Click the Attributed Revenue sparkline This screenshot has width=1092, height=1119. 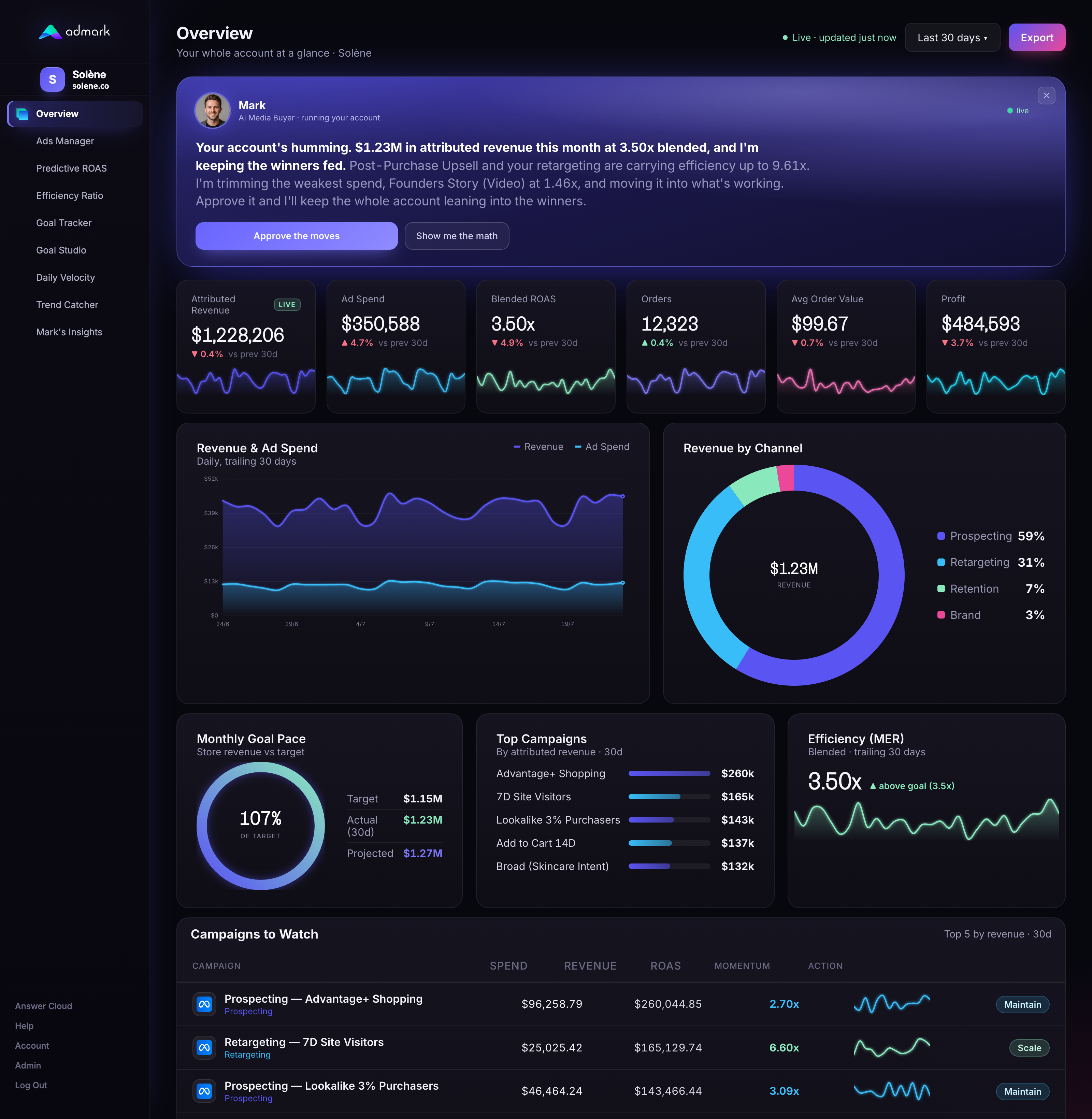pos(246,381)
